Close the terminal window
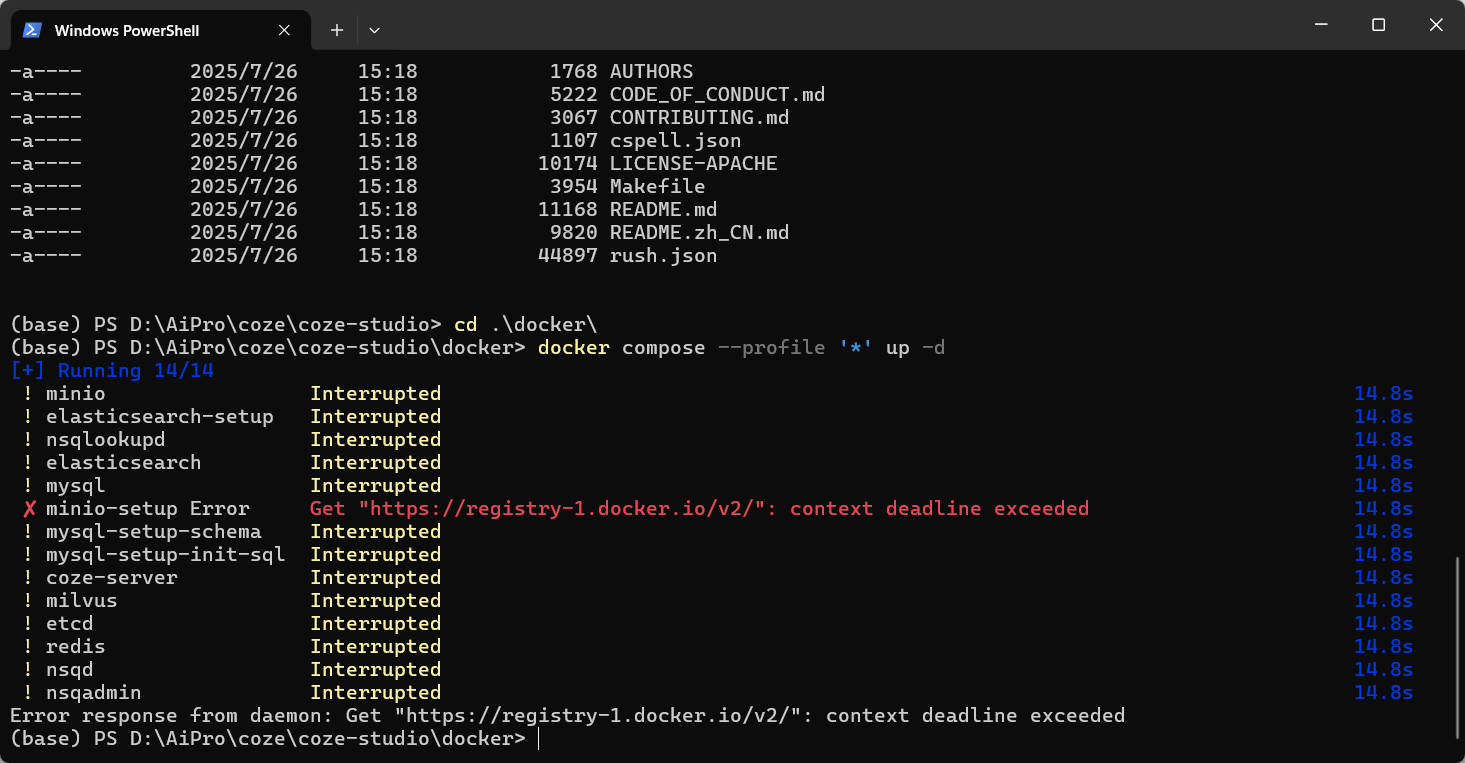The height and width of the screenshot is (763, 1465). coord(1436,25)
